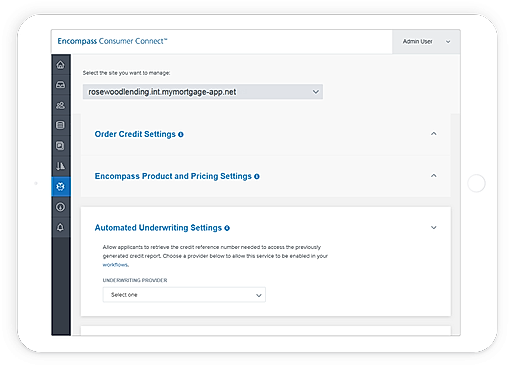This screenshot has height=368, width=509.
Task: Select the highlighted settings gear sidebar icon
Action: tap(61, 187)
